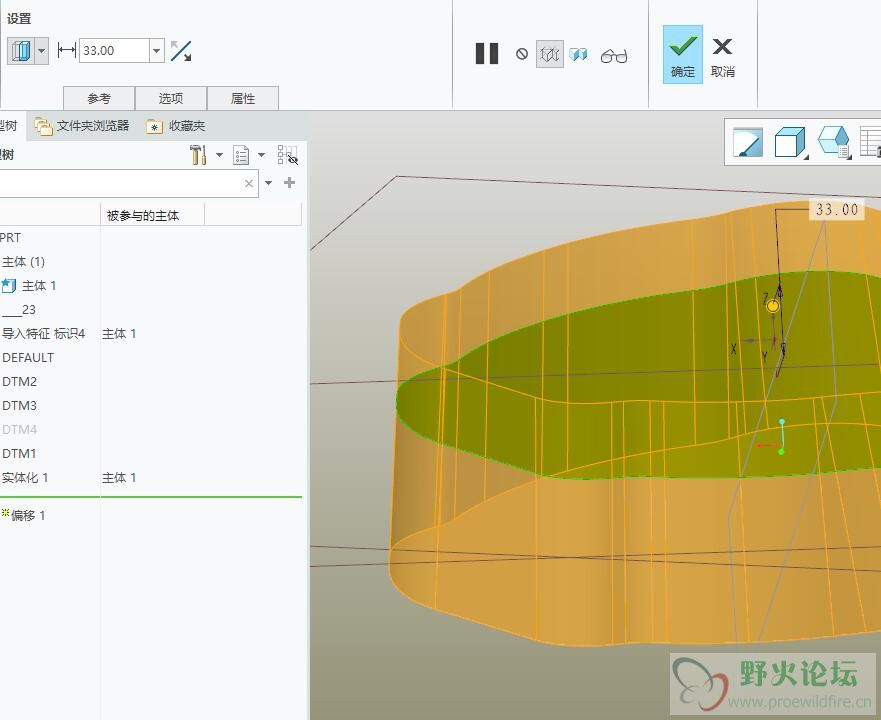Expand the offset value dropdown list
Screen dimensions: 881x720
pos(157,51)
